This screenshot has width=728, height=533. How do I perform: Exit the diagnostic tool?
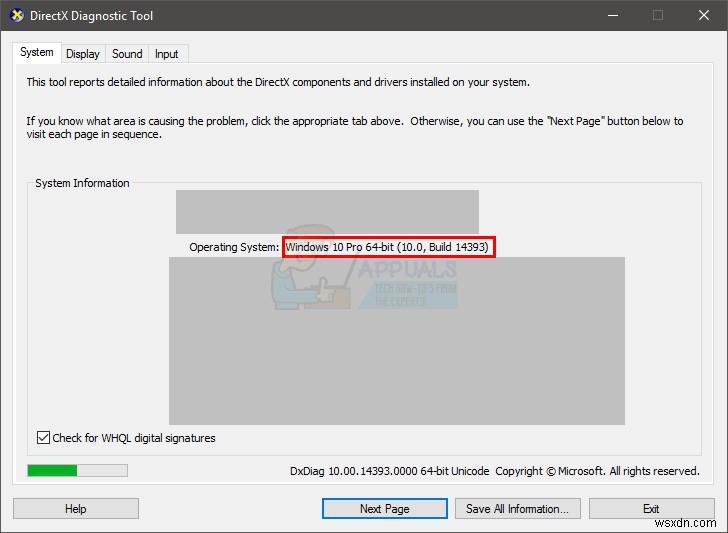[x=651, y=508]
